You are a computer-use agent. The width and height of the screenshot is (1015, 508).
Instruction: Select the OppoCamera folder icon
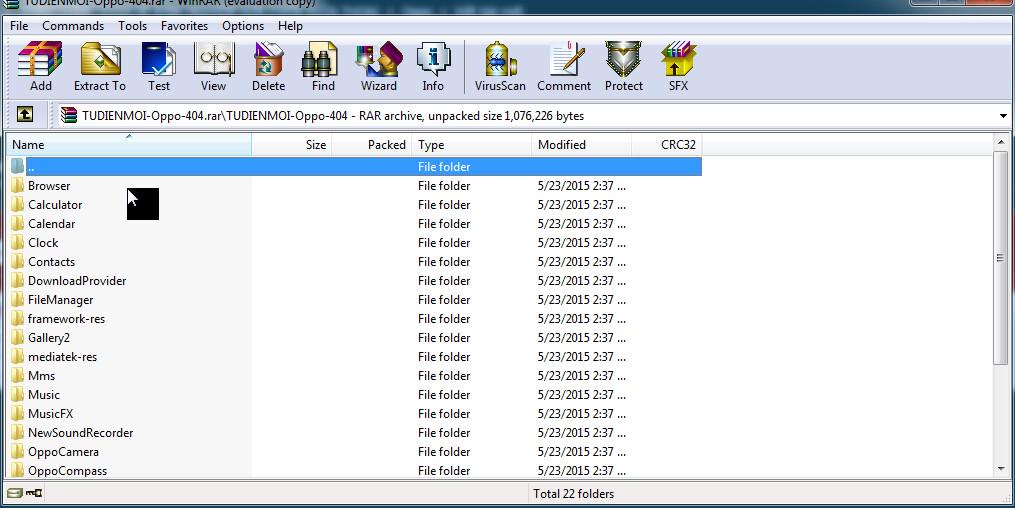click(x=17, y=452)
